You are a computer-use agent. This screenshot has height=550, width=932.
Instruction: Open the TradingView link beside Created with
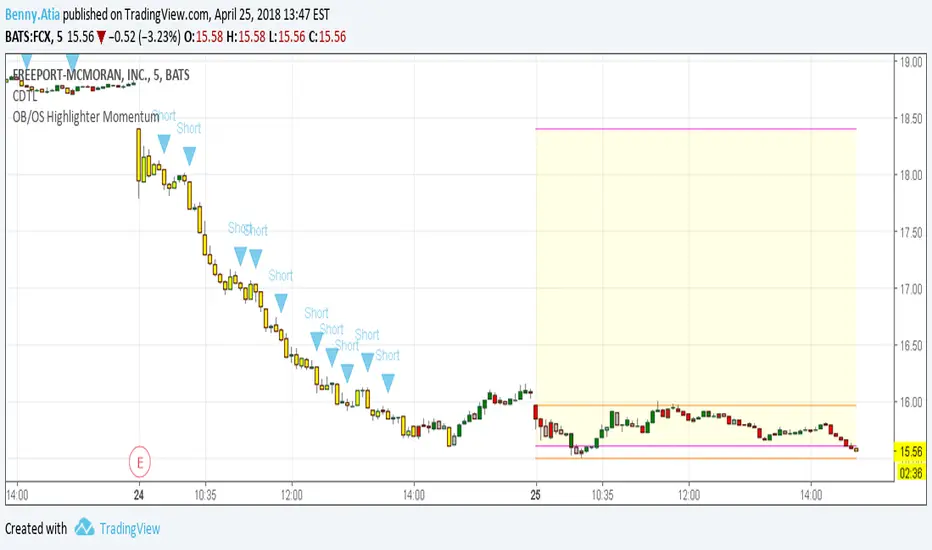pyautogui.click(x=130, y=529)
